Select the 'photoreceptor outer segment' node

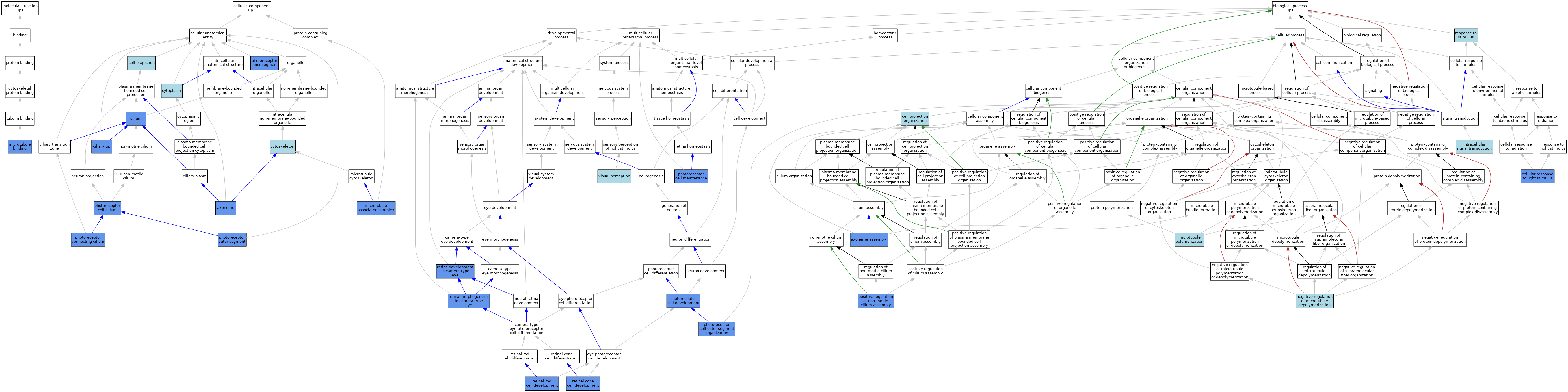(x=232, y=240)
